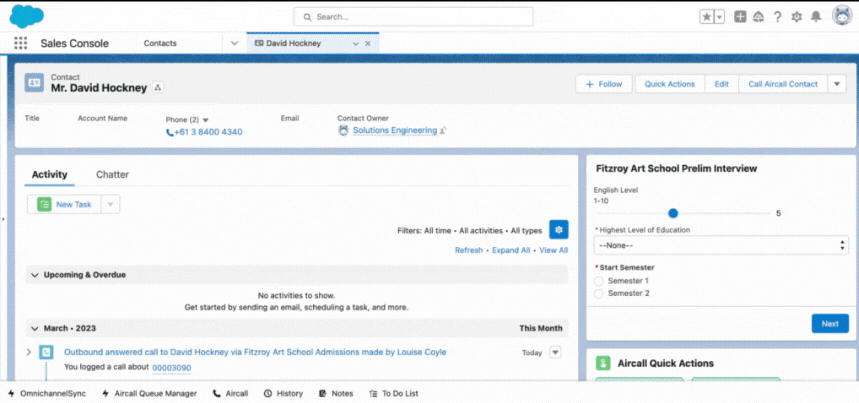Click the help question mark icon
859x403 pixels.
tap(777, 17)
